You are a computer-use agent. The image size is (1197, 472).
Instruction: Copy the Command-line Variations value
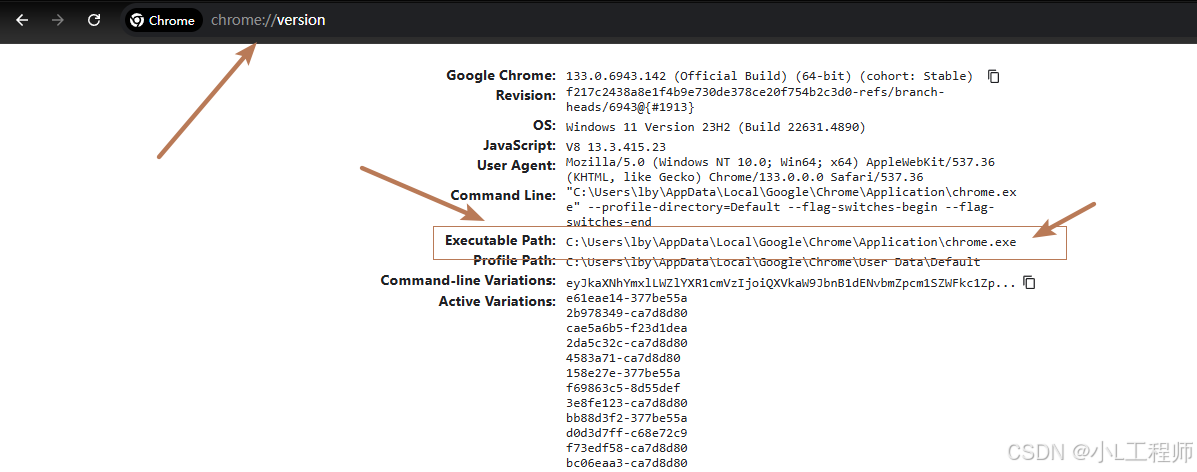coord(1029,283)
